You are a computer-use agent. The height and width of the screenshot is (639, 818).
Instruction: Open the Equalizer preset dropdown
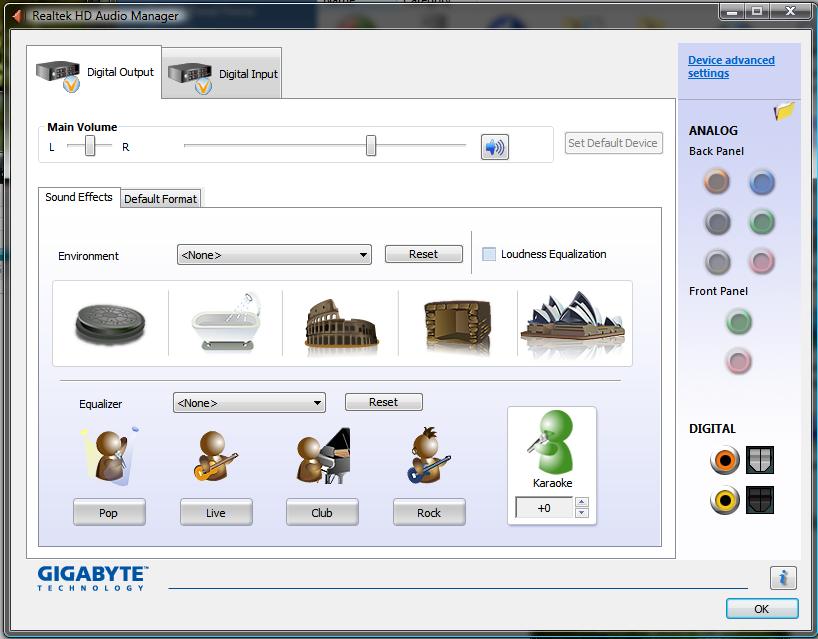click(249, 403)
